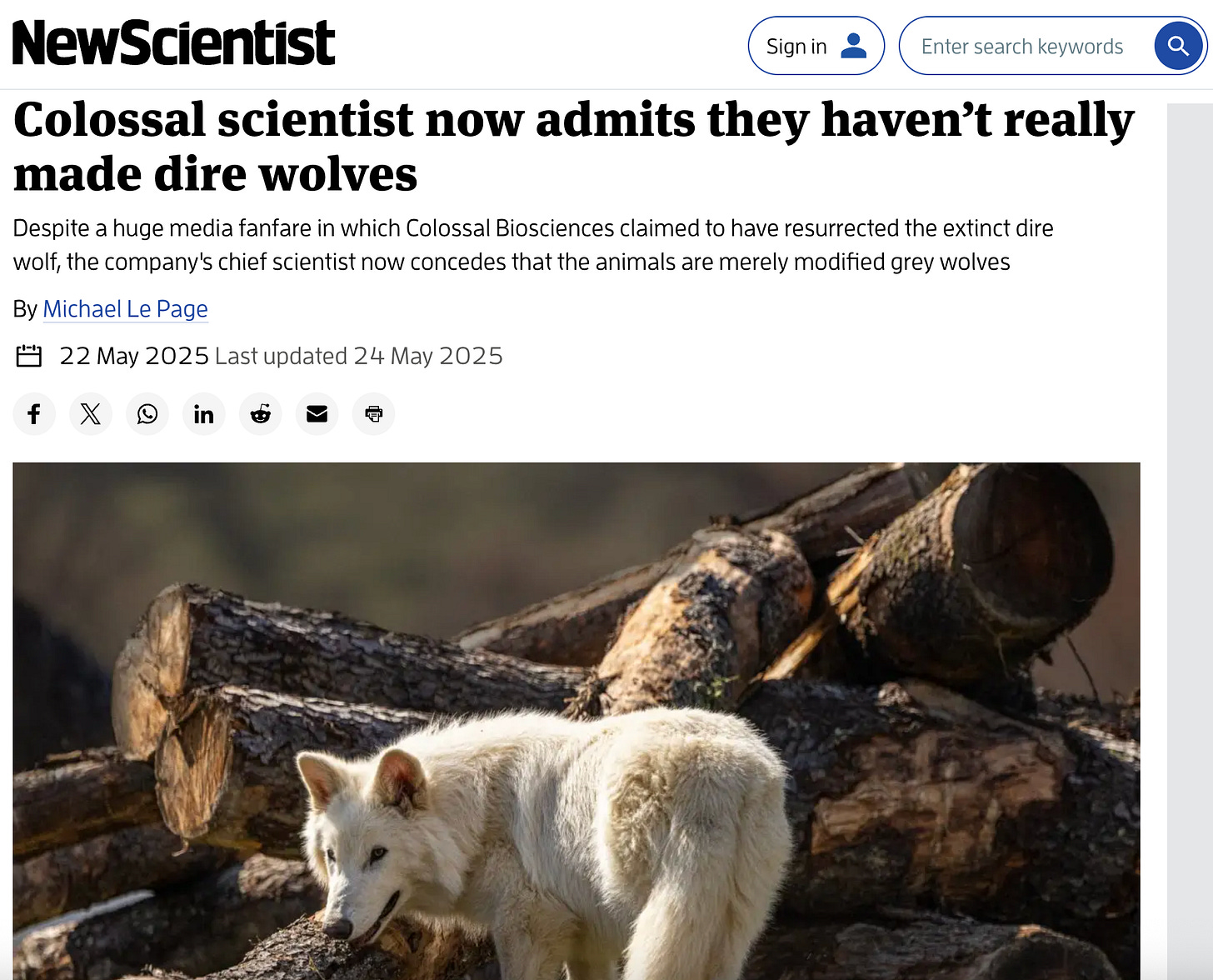
Task: Open the Sign in button
Action: coord(816,46)
